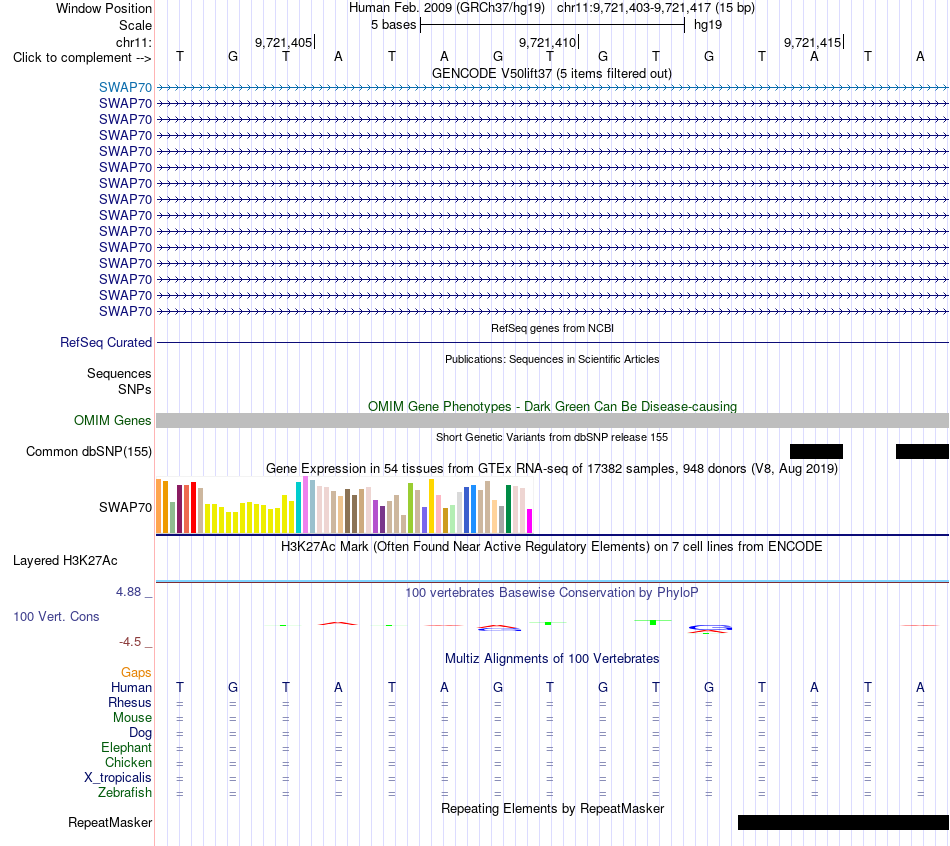Click 'Publications: Sequences in Scientific Articles' title
This screenshot has height=846, width=950.
(552, 359)
